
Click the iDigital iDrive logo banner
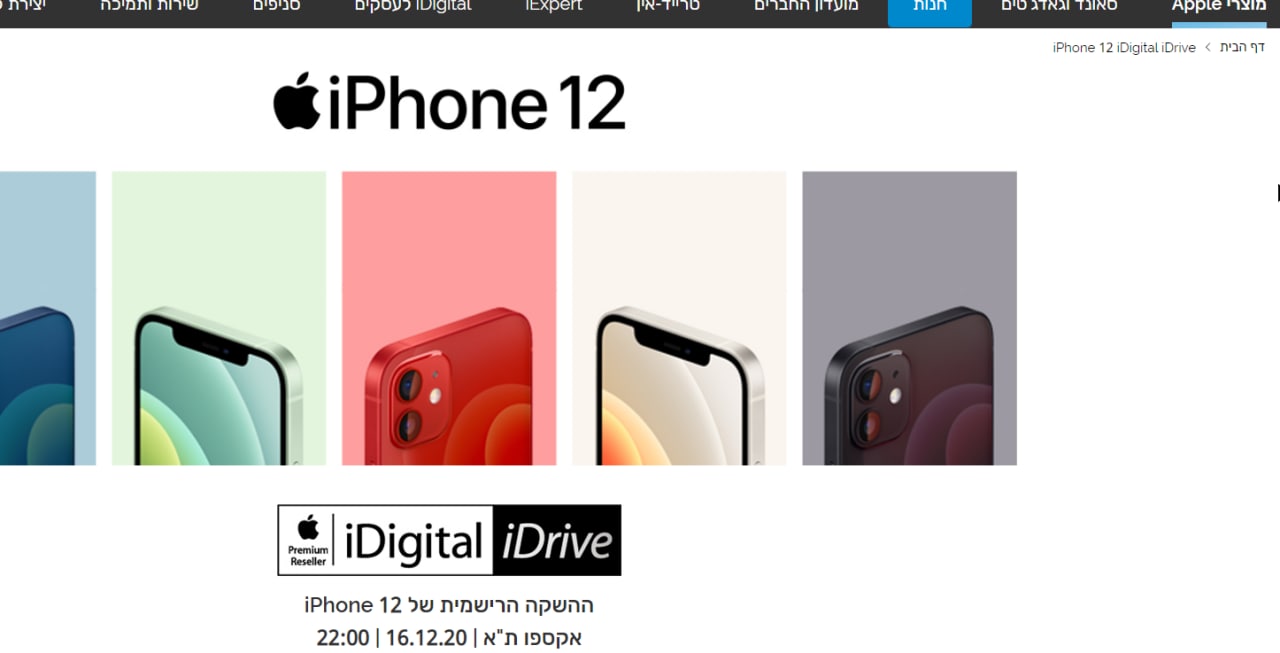pos(449,540)
